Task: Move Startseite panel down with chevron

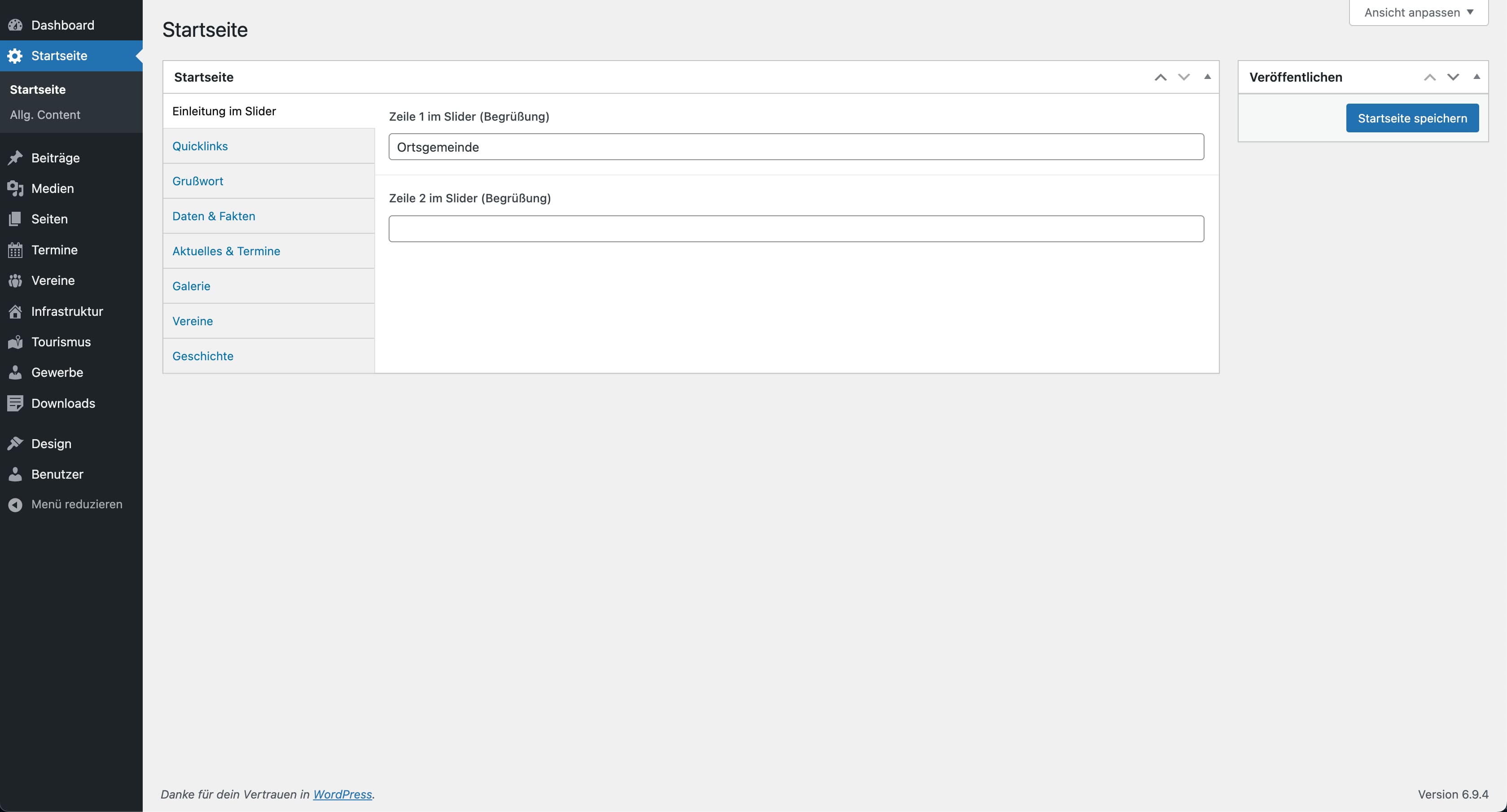Action: (1183, 77)
